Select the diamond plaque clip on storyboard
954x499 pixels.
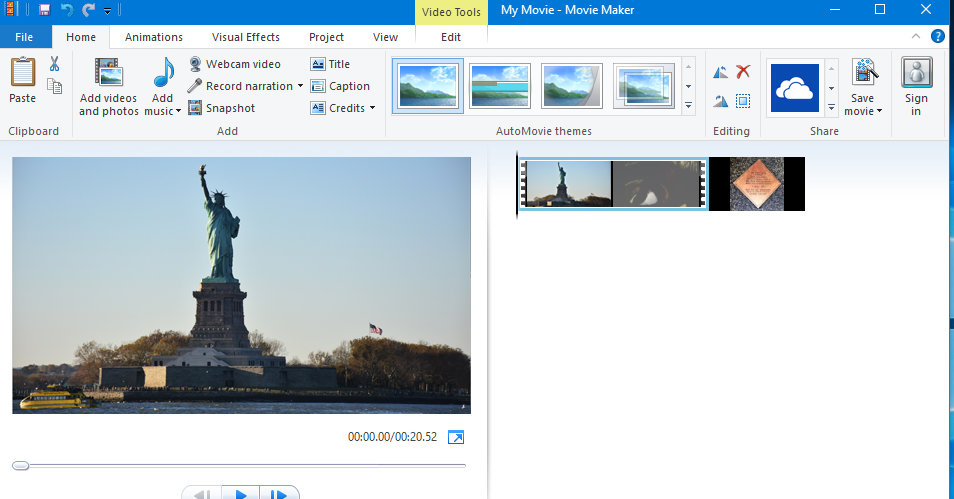click(757, 184)
